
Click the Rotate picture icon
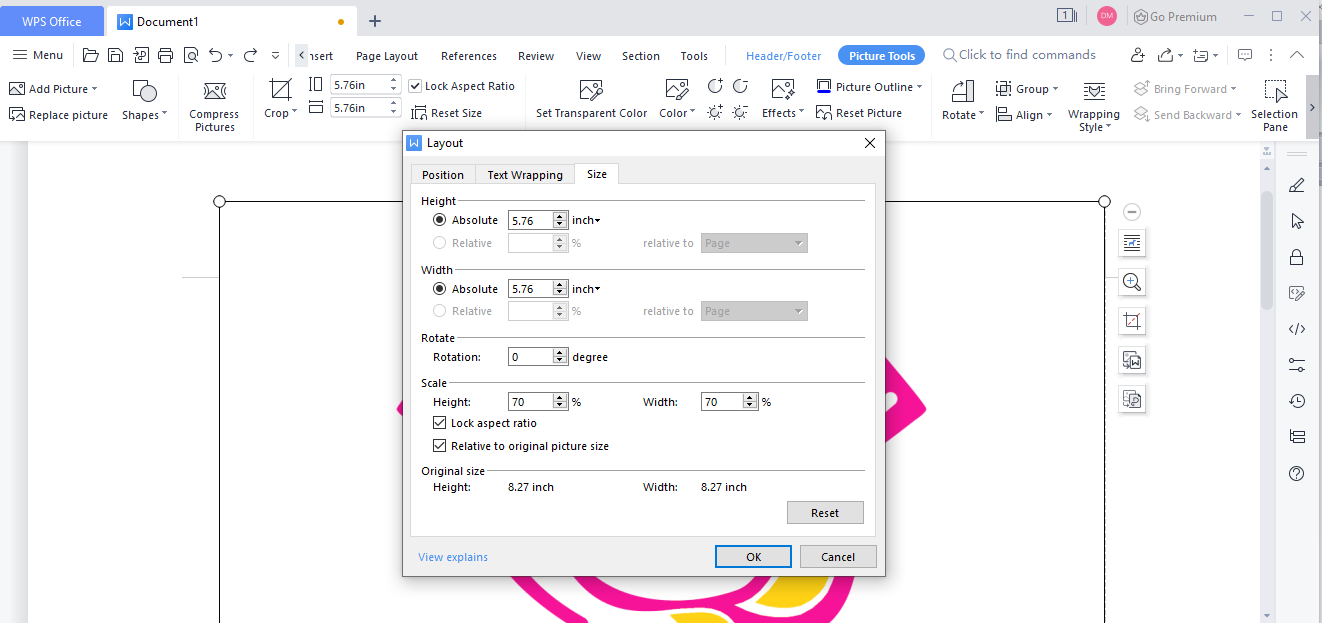(x=962, y=92)
